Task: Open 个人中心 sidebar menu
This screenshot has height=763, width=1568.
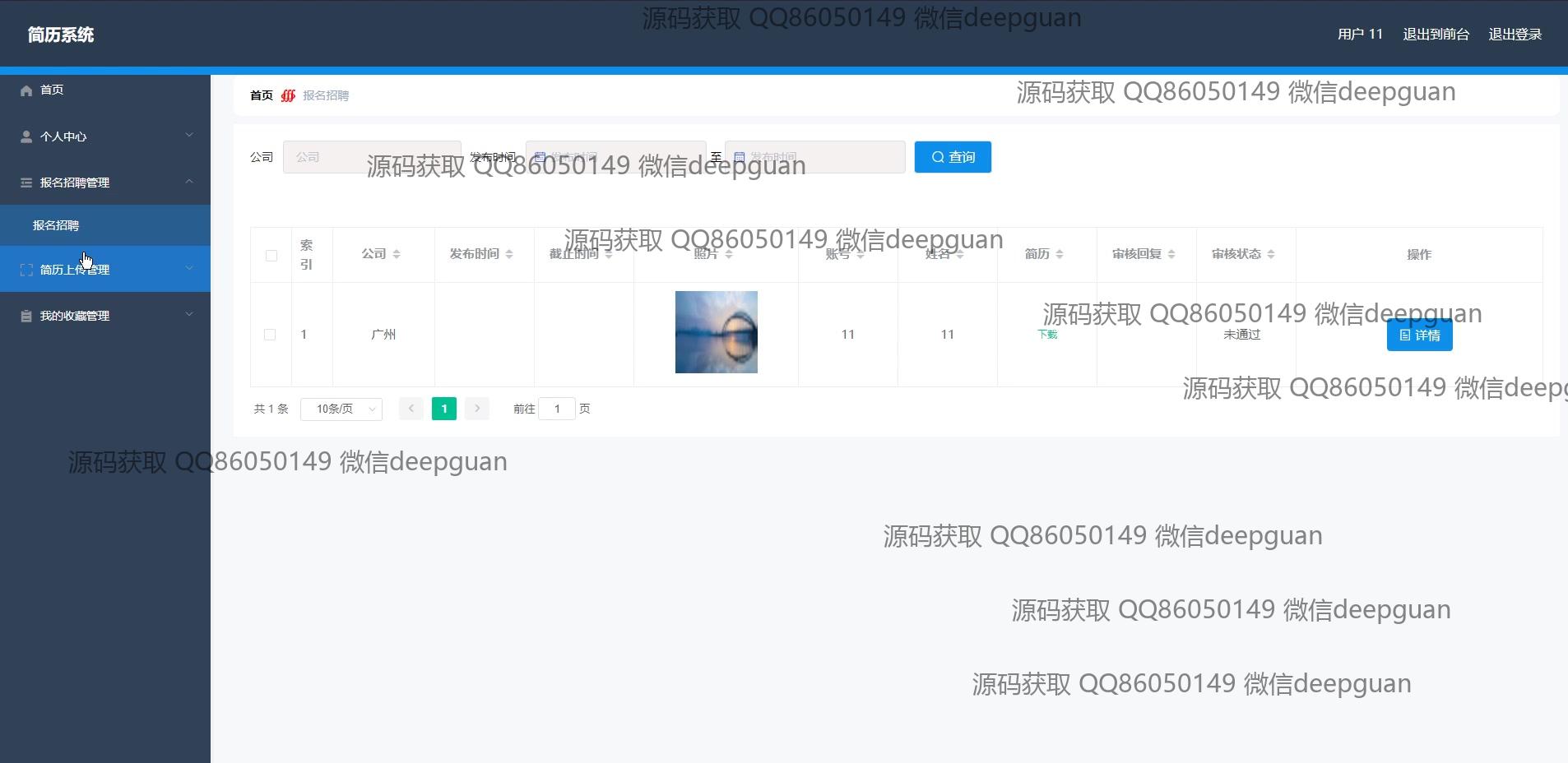Action: (x=105, y=136)
